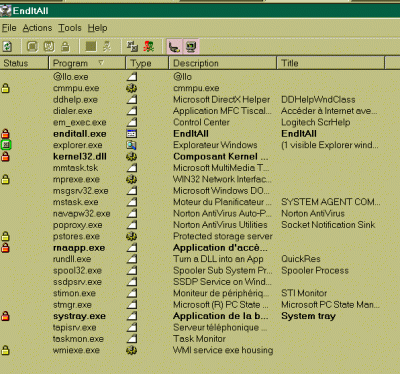The image size is (400, 374).
Task: Open the Actions menu
Action: tap(37, 28)
